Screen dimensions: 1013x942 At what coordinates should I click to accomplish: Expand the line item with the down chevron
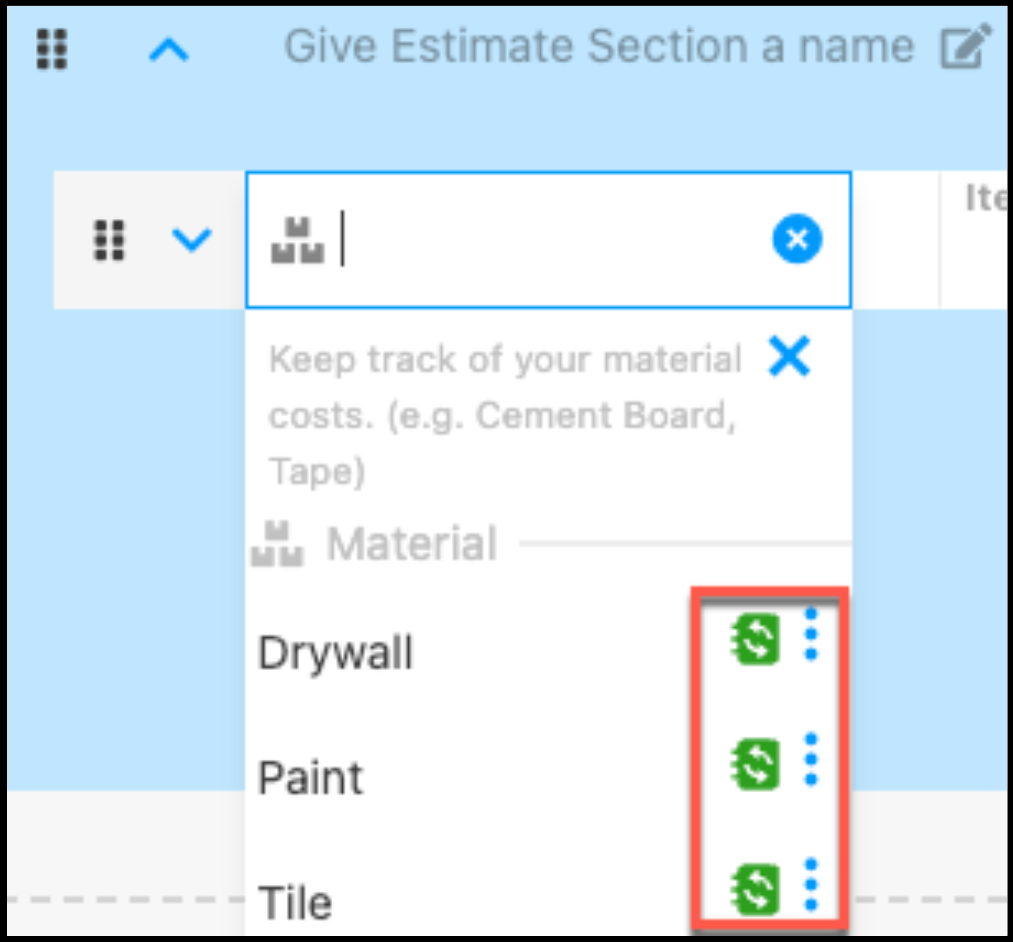191,240
